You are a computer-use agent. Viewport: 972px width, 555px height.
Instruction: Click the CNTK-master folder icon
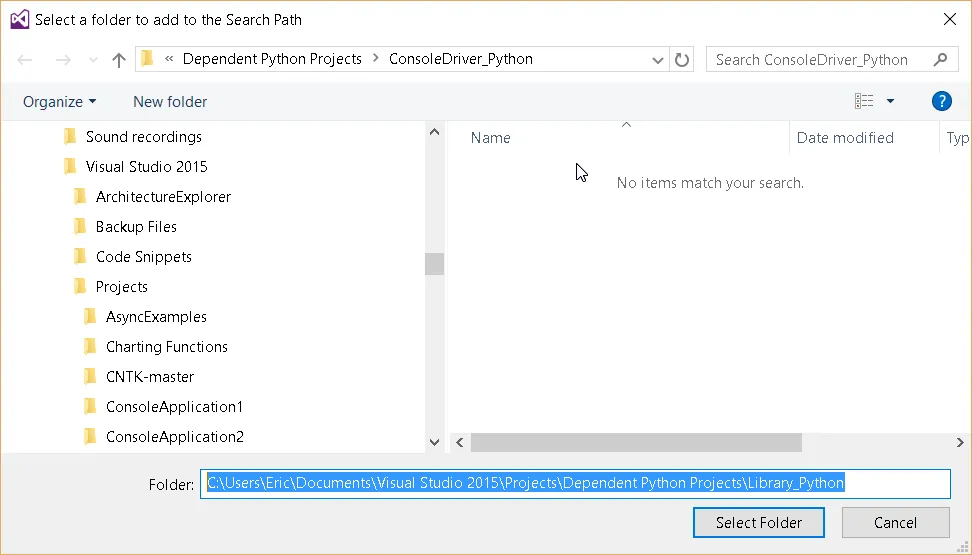(90, 377)
